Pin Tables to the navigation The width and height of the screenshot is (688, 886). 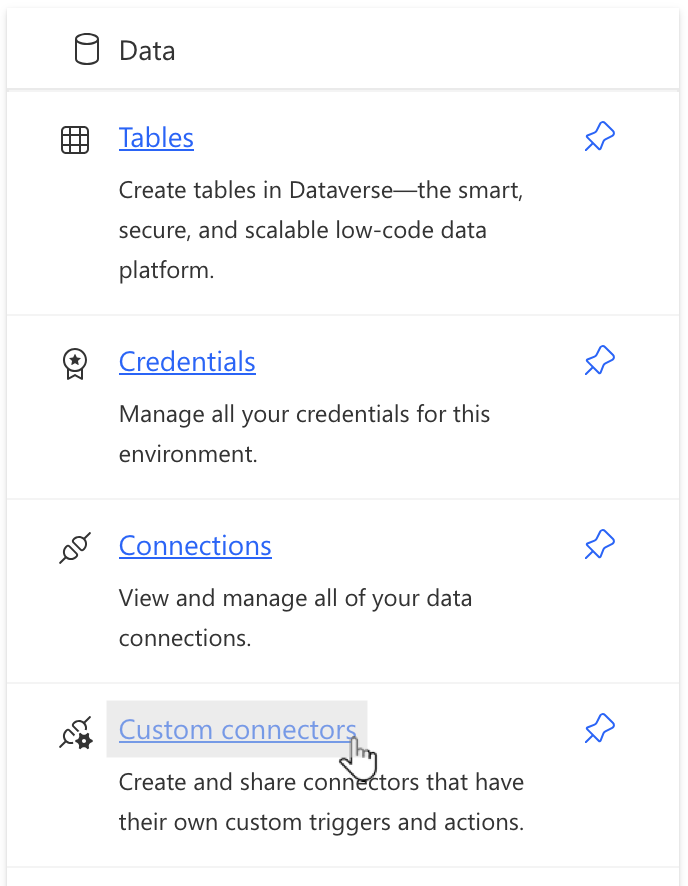point(599,138)
